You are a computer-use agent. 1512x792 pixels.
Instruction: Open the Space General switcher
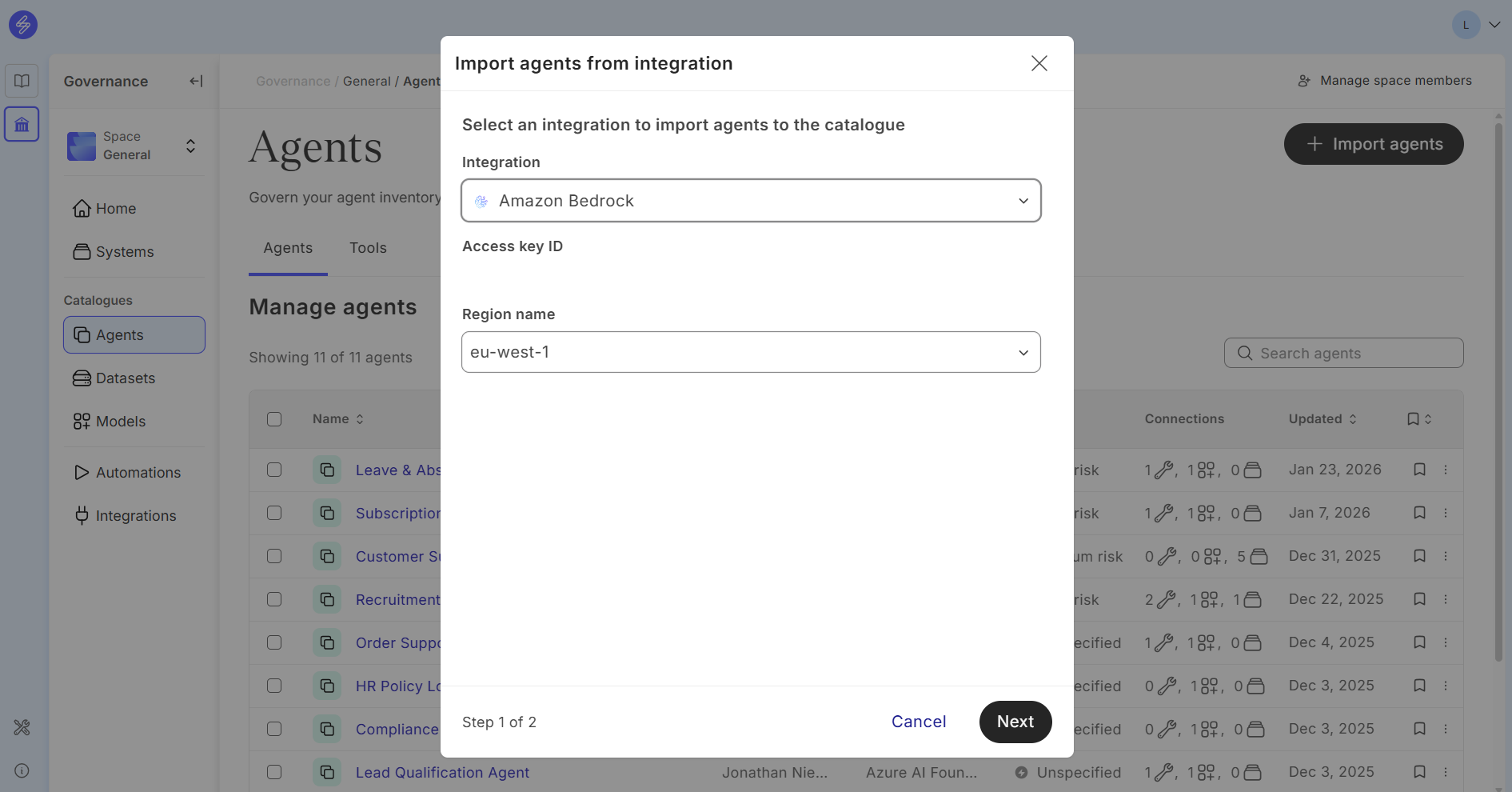click(x=134, y=146)
